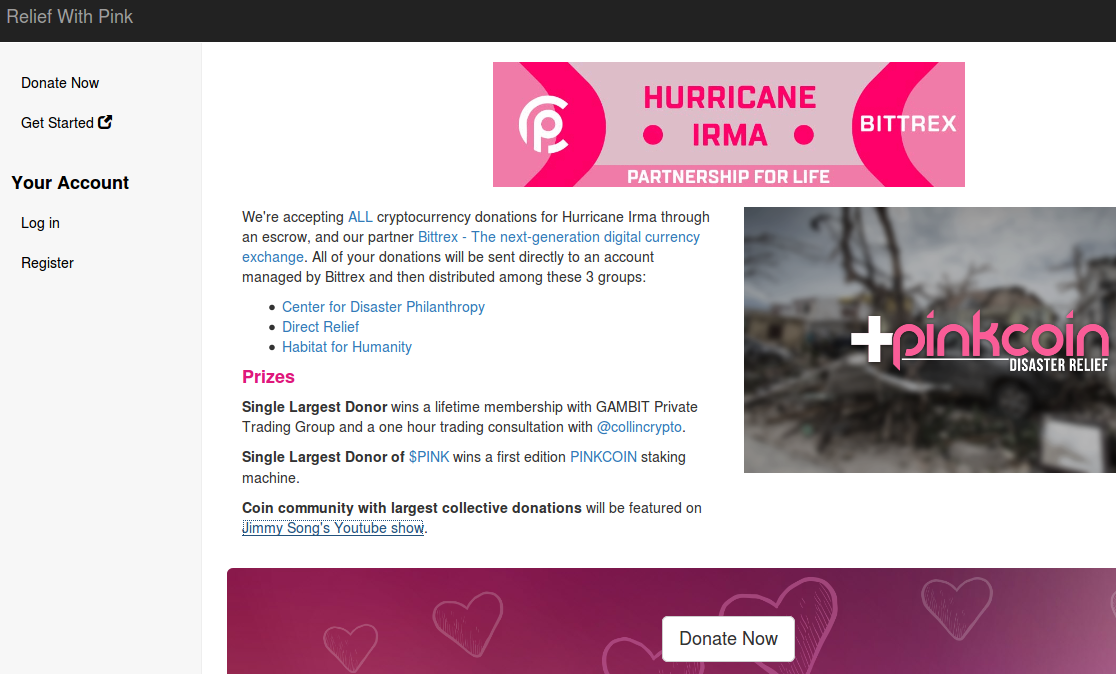Click the external link icon beside Get Started
Screen dimensions: 1116x674
click(105, 122)
